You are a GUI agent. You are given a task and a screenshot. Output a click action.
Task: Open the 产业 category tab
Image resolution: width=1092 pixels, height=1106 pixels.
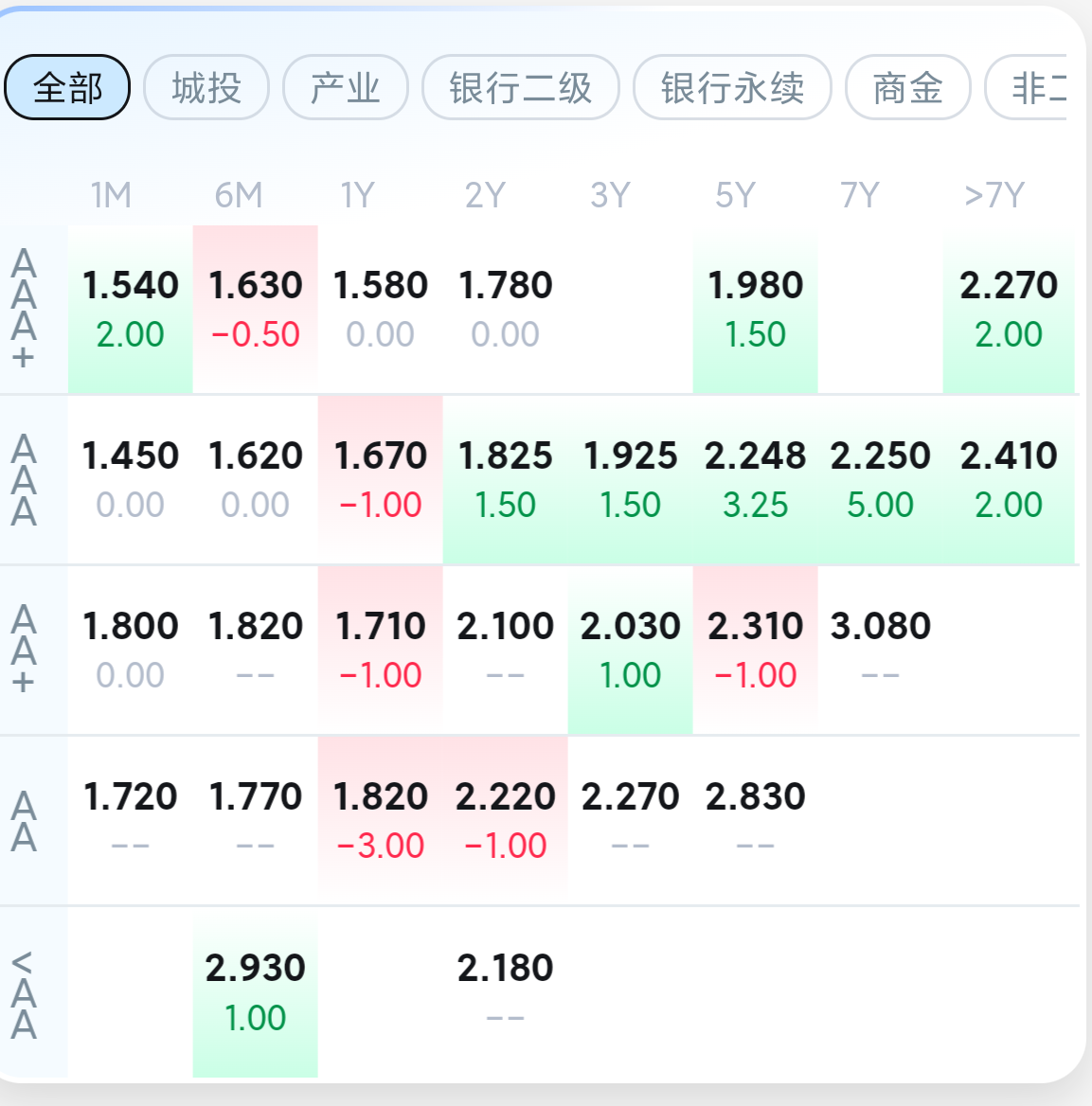coord(346,88)
